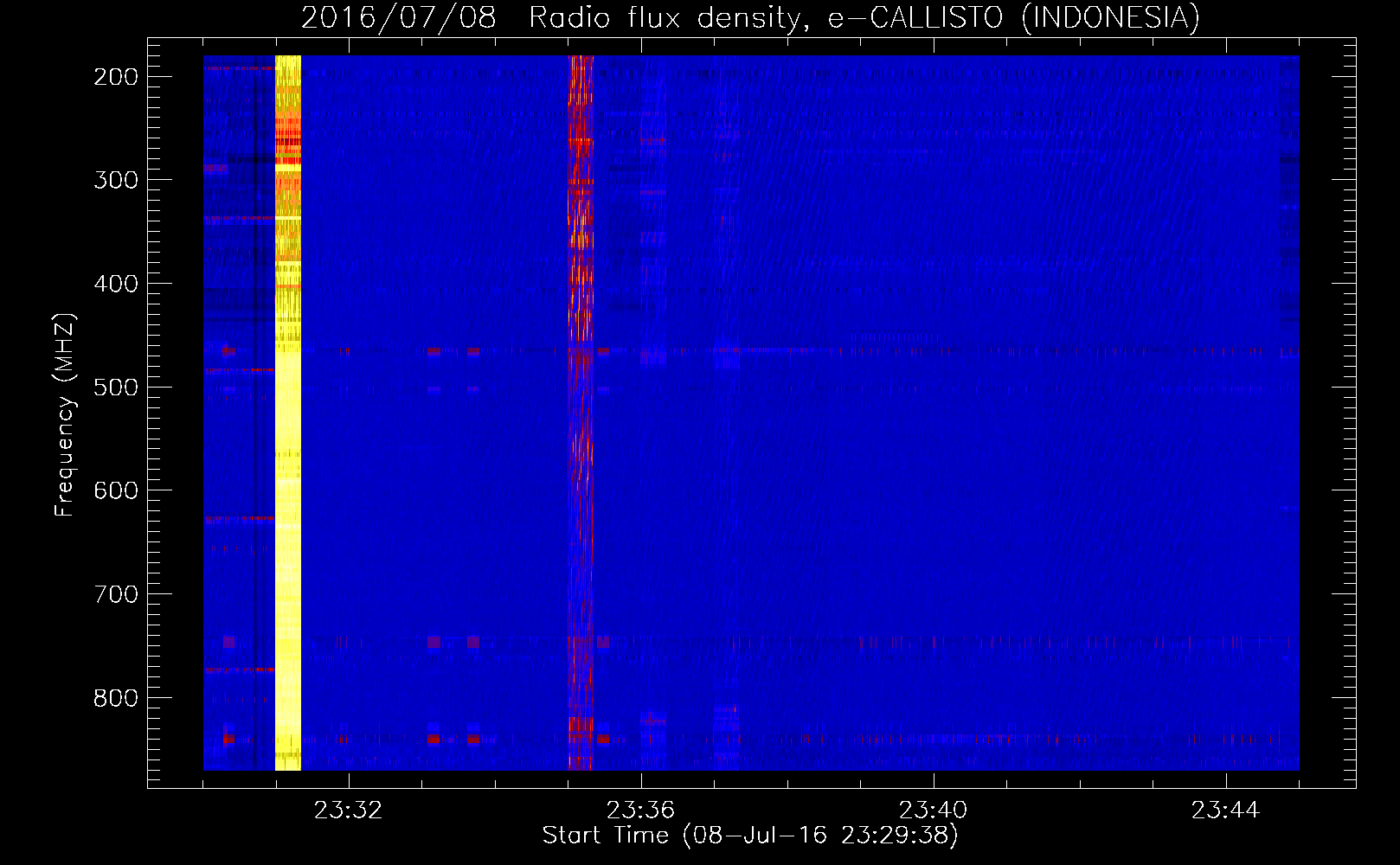Click the 23:44 time tick label

tap(1225, 811)
